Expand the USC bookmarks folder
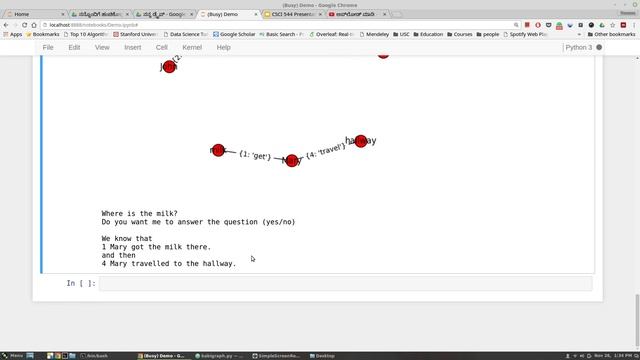This screenshot has width=640, height=360. (401, 34)
